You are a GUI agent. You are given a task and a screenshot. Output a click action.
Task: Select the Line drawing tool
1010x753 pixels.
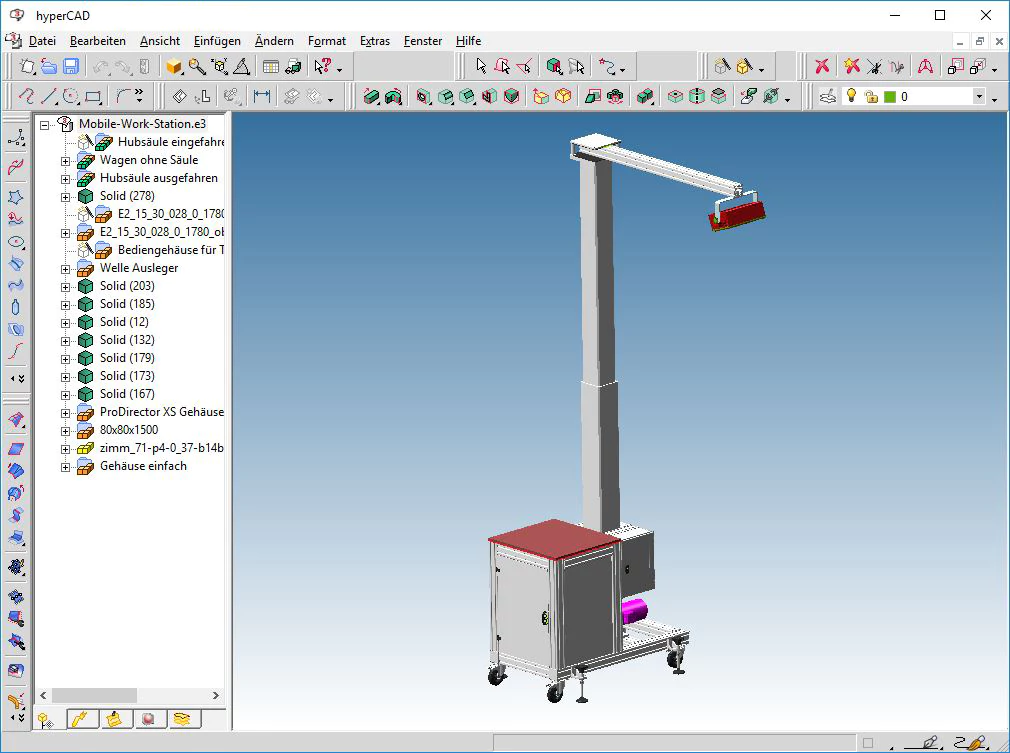click(x=49, y=97)
